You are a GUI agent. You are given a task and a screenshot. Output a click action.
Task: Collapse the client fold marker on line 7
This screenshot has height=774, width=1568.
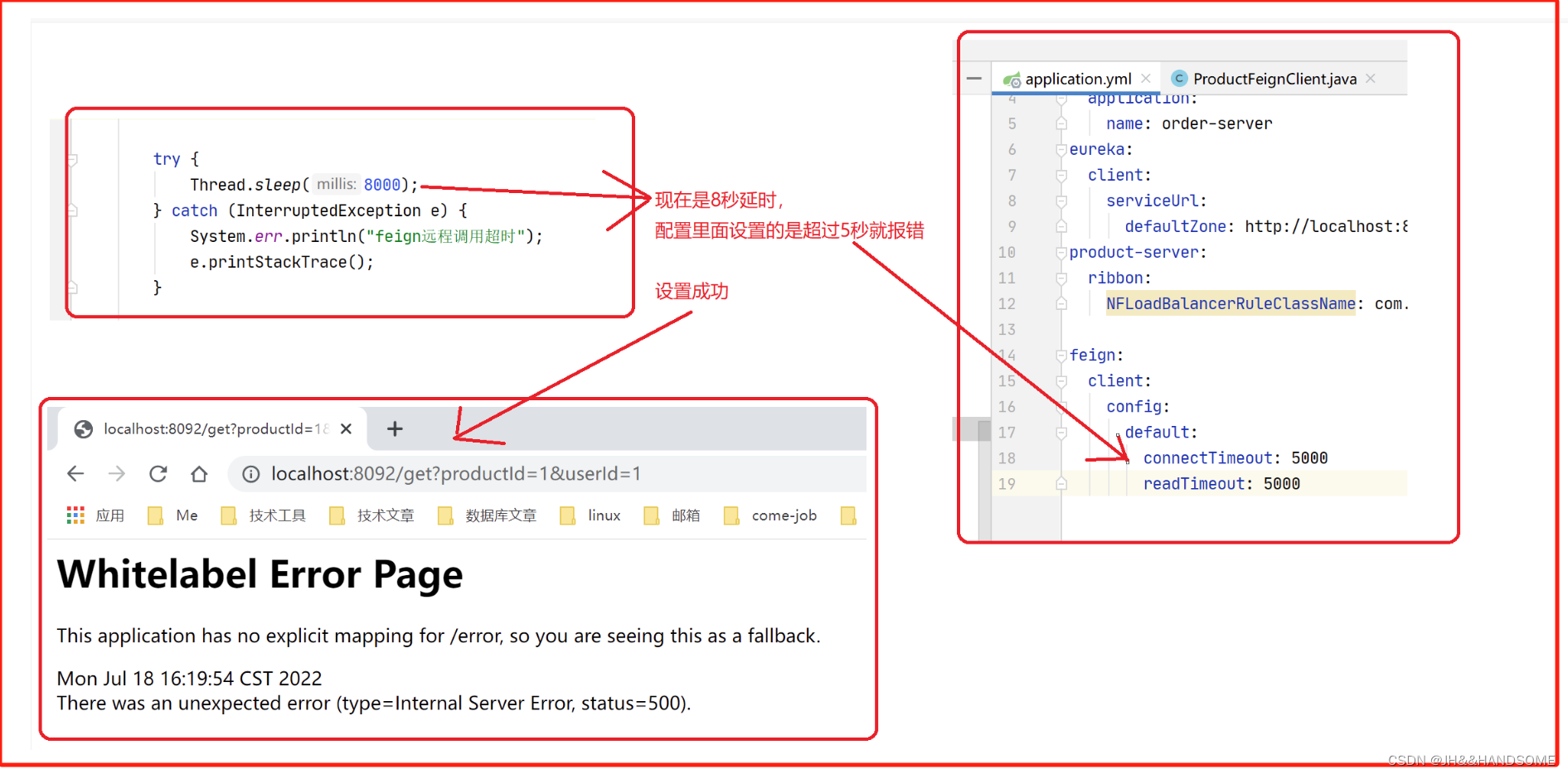click(x=1061, y=176)
